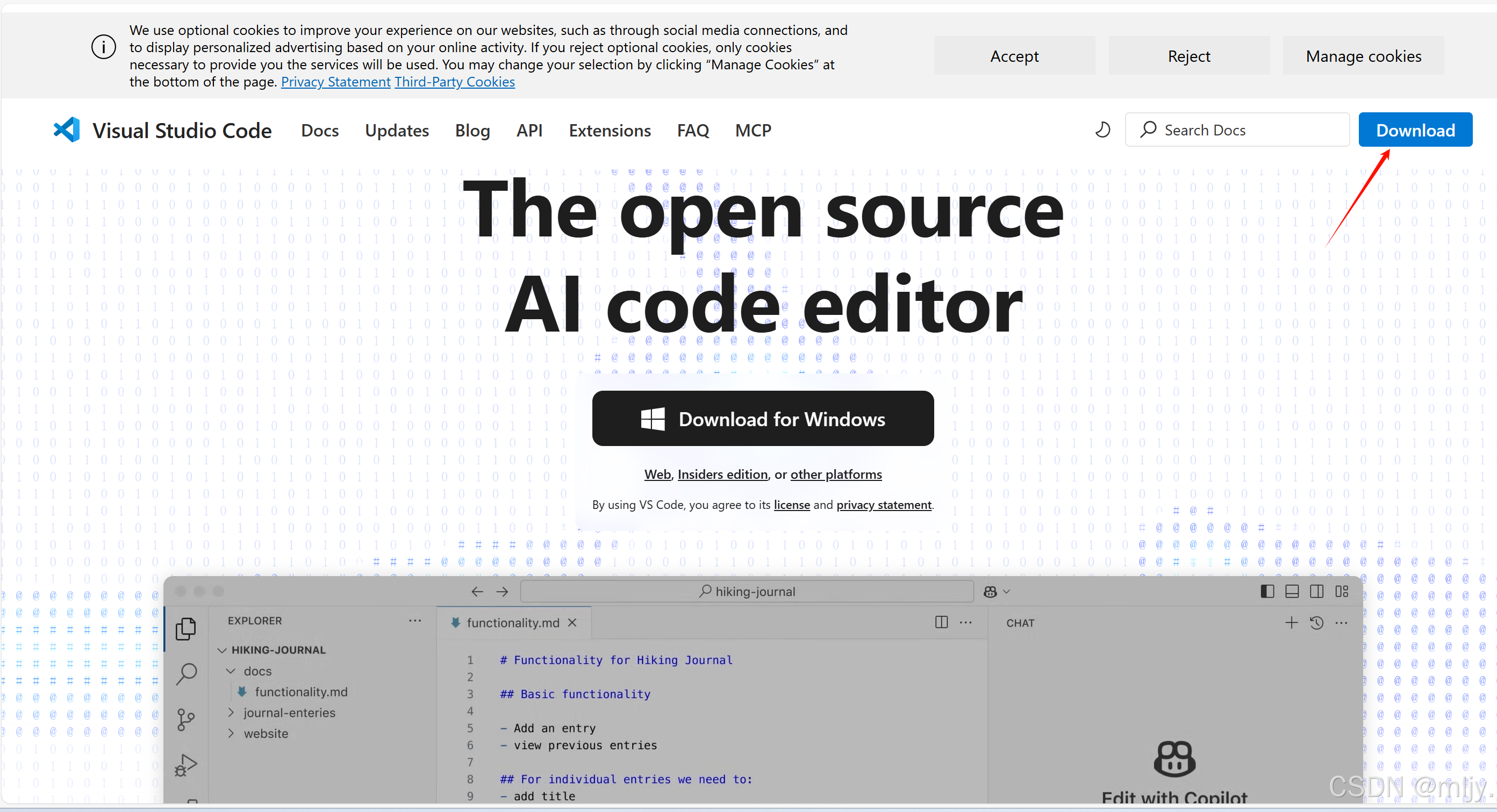Click the Search magnifier in activity bar

(186, 674)
